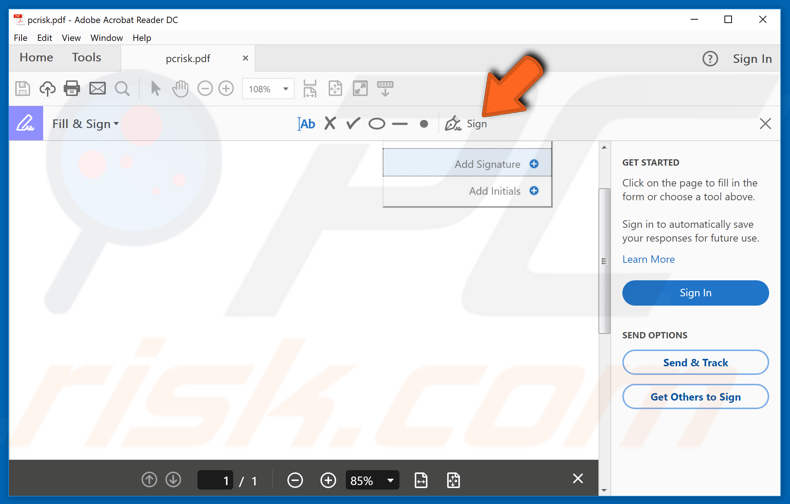Viewport: 790px width, 504px height.
Task: Click the purple Fill & Sign pen icon
Action: click(26, 123)
